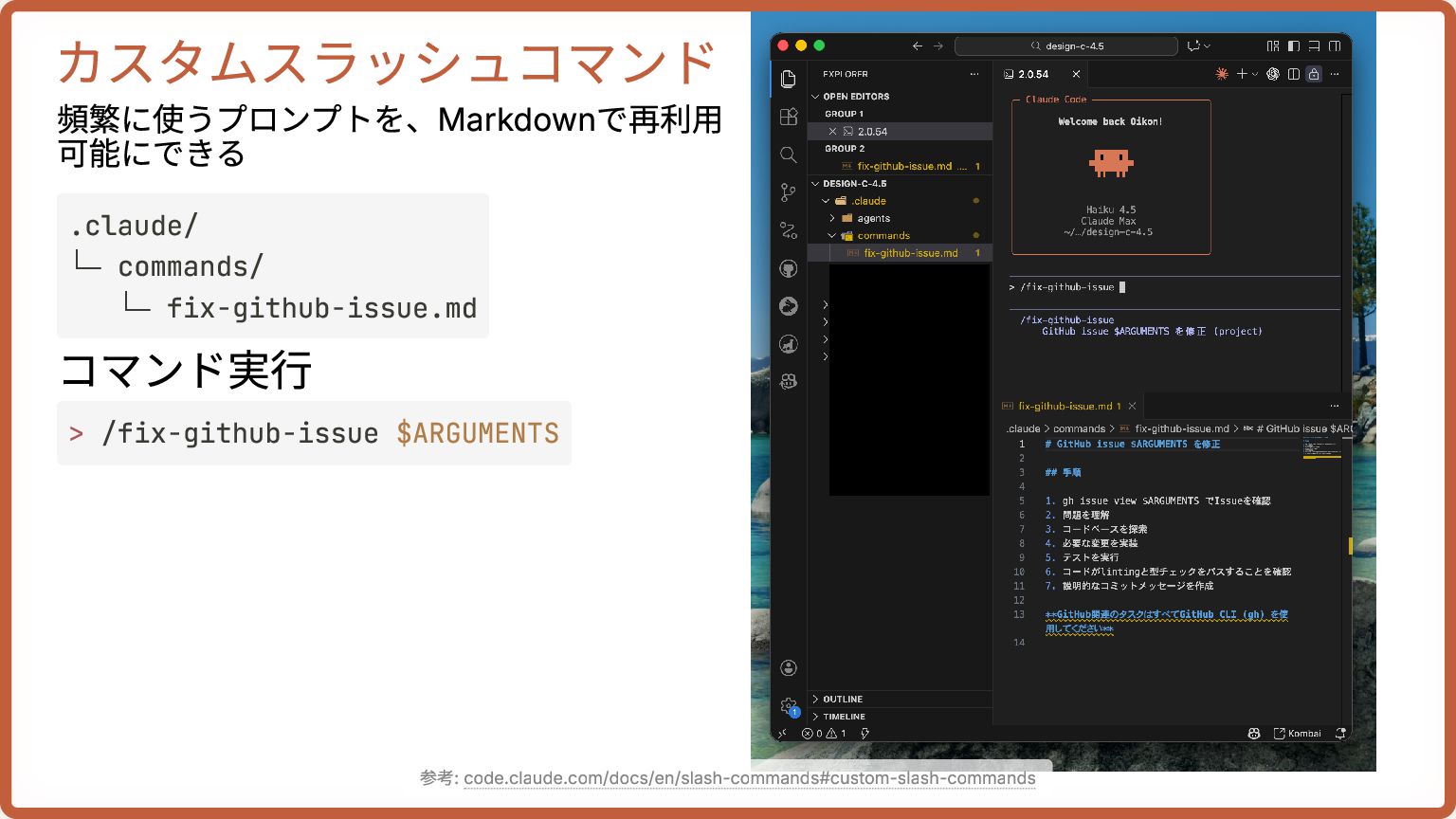Image resolution: width=1456 pixels, height=819 pixels.
Task: Open the Manage gear icon
Action: click(x=788, y=706)
